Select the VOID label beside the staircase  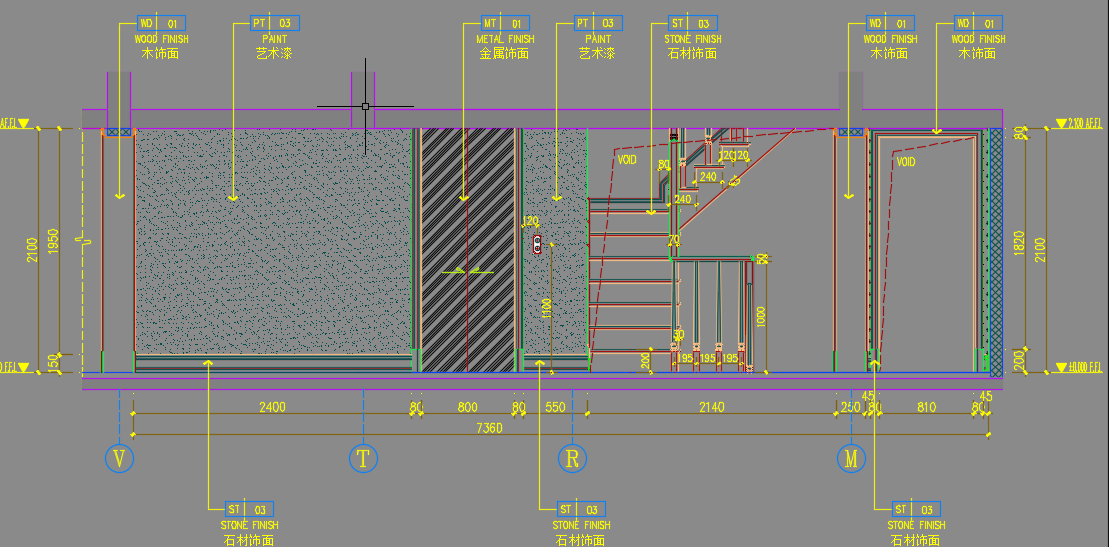click(x=627, y=160)
